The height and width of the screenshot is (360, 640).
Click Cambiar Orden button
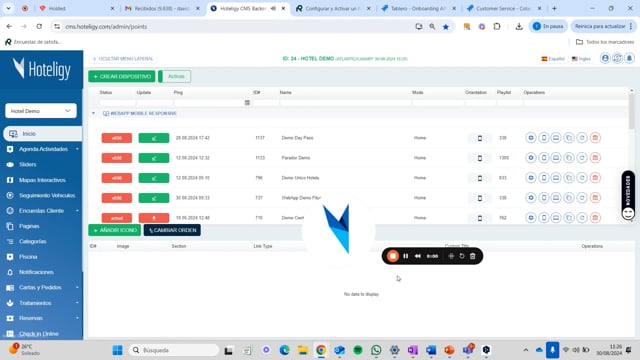172,230
